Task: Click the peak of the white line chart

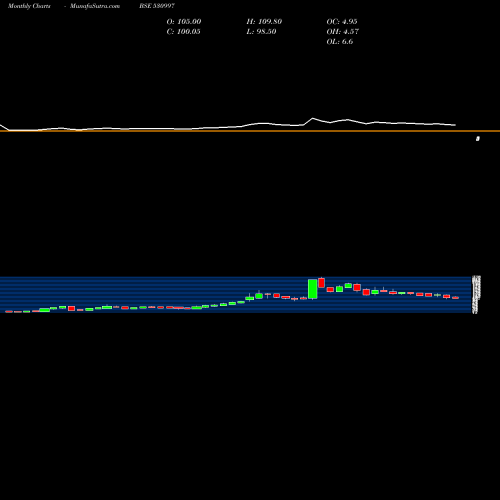Action: pyautogui.click(x=313, y=118)
